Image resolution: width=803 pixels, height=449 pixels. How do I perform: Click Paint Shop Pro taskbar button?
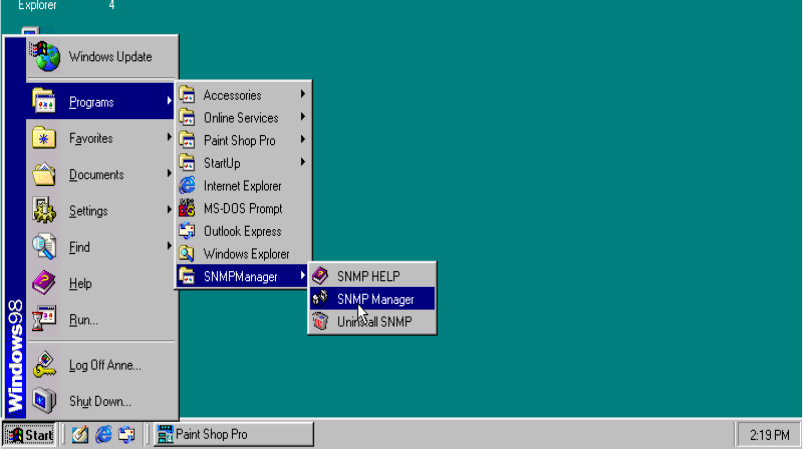tap(234, 434)
